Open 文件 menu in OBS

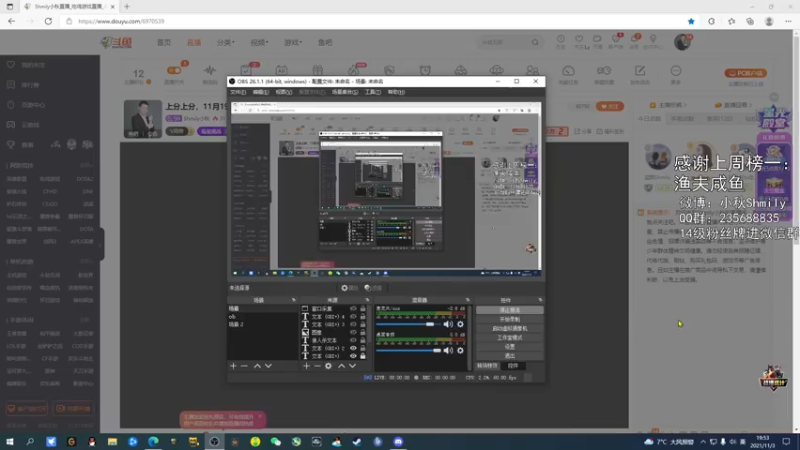238,92
